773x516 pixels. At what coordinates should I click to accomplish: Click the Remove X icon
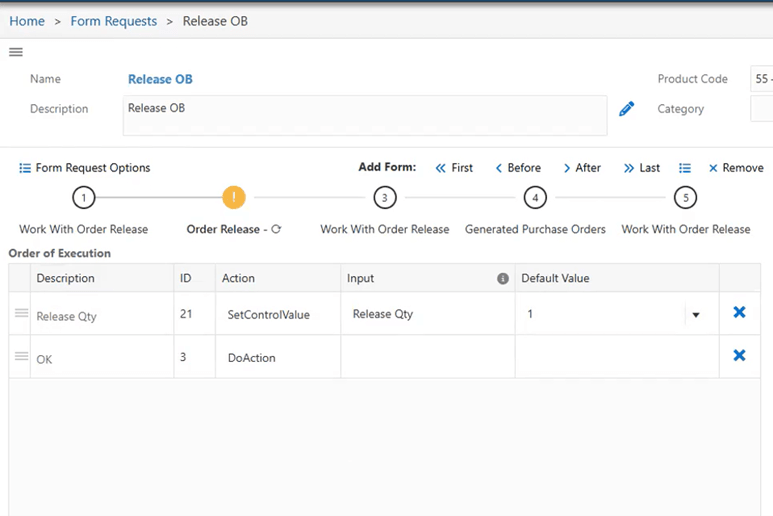coord(713,168)
